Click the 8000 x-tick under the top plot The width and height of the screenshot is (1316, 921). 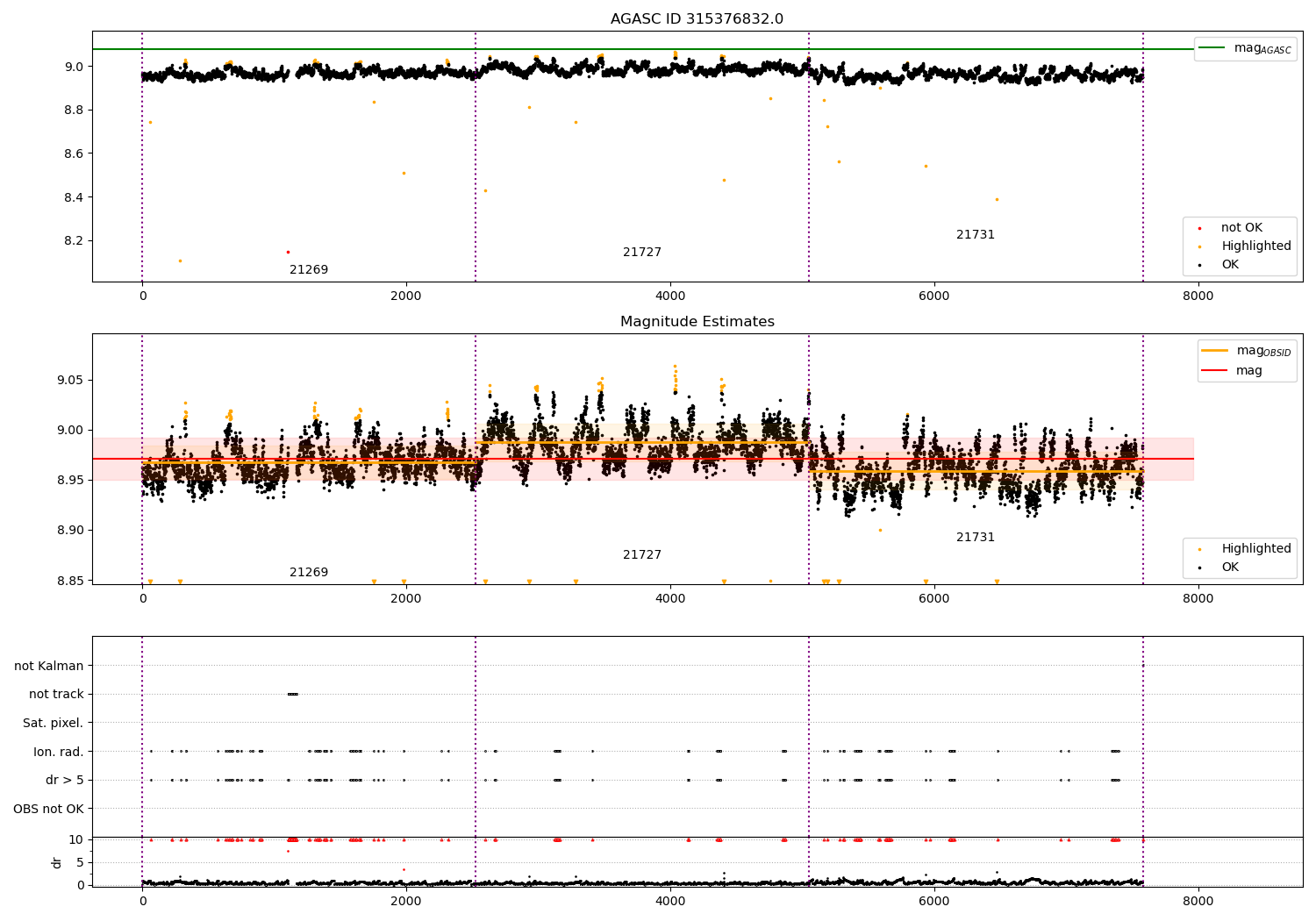pos(1198,296)
